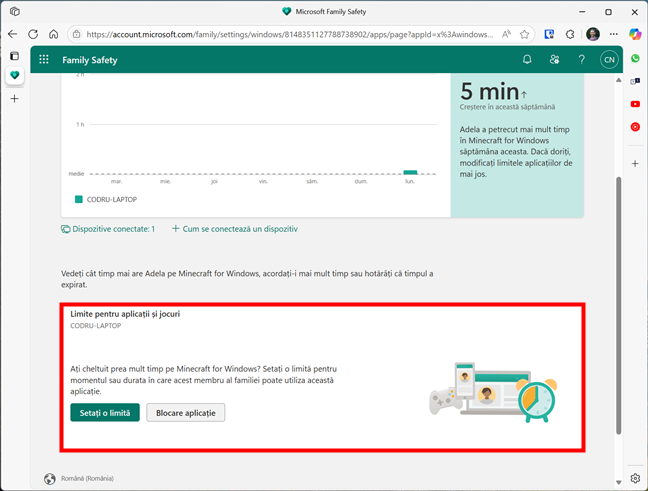Open the family members icon
Image resolution: width=648 pixels, height=491 pixels.
click(x=554, y=60)
